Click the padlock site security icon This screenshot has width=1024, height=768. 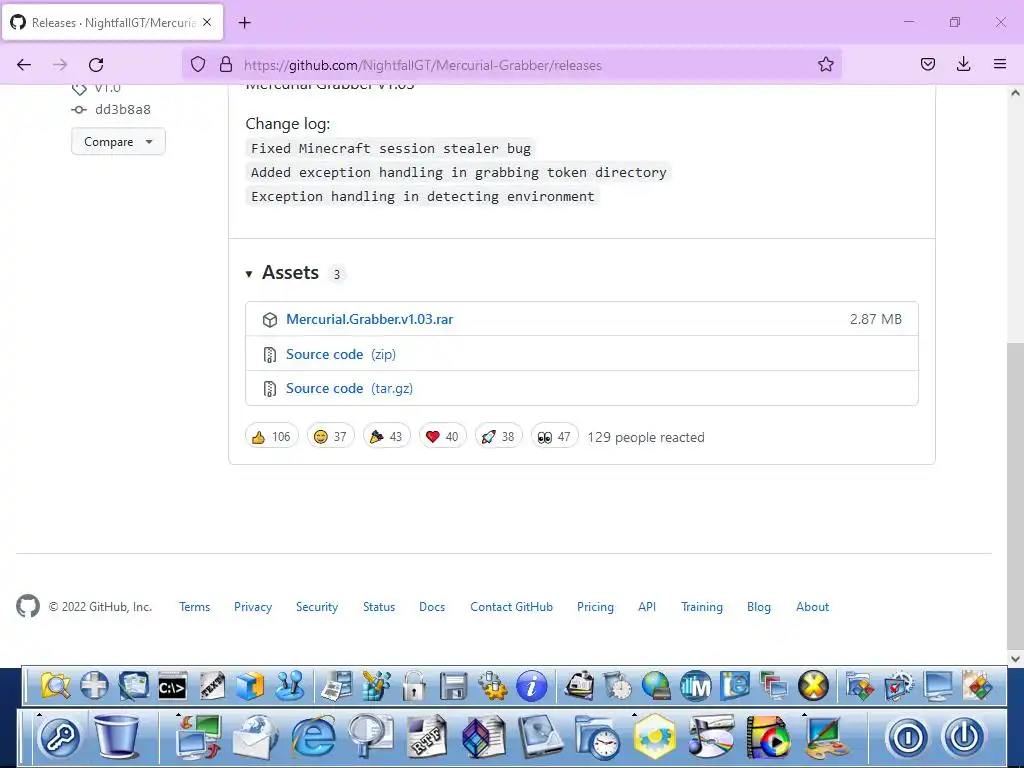click(226, 64)
